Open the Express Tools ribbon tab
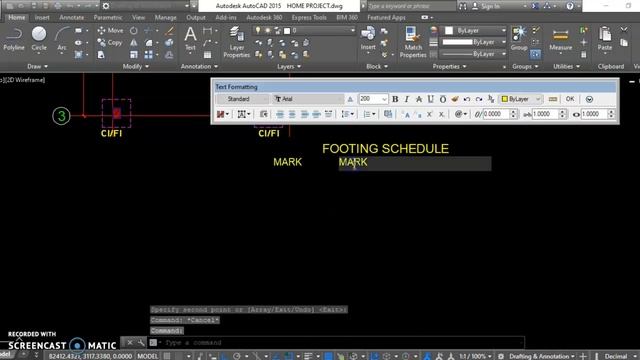Screen dimensions: 640x360 click(309, 18)
